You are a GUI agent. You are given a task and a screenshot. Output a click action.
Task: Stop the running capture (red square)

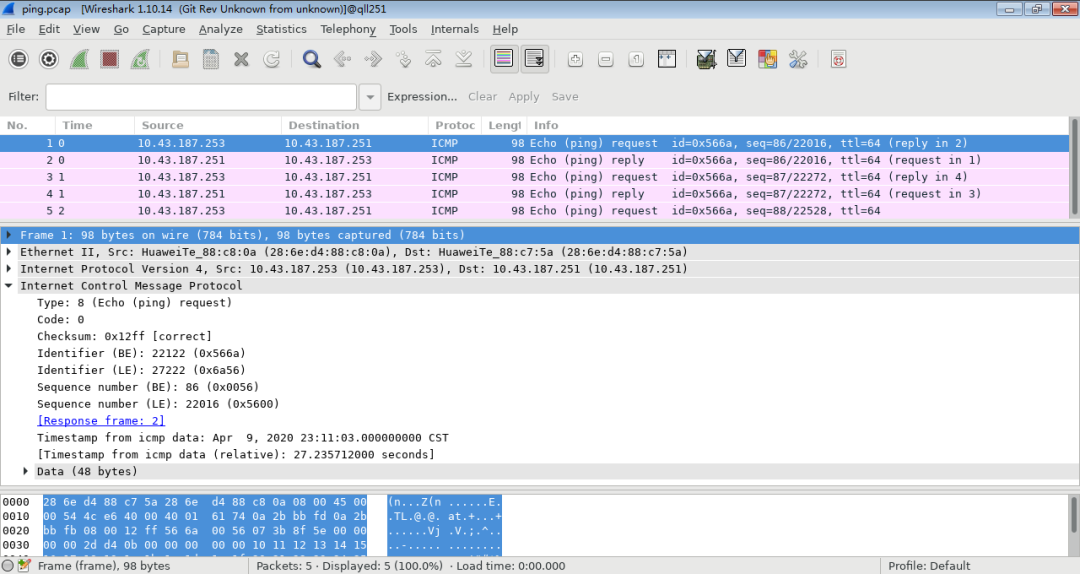(x=110, y=59)
